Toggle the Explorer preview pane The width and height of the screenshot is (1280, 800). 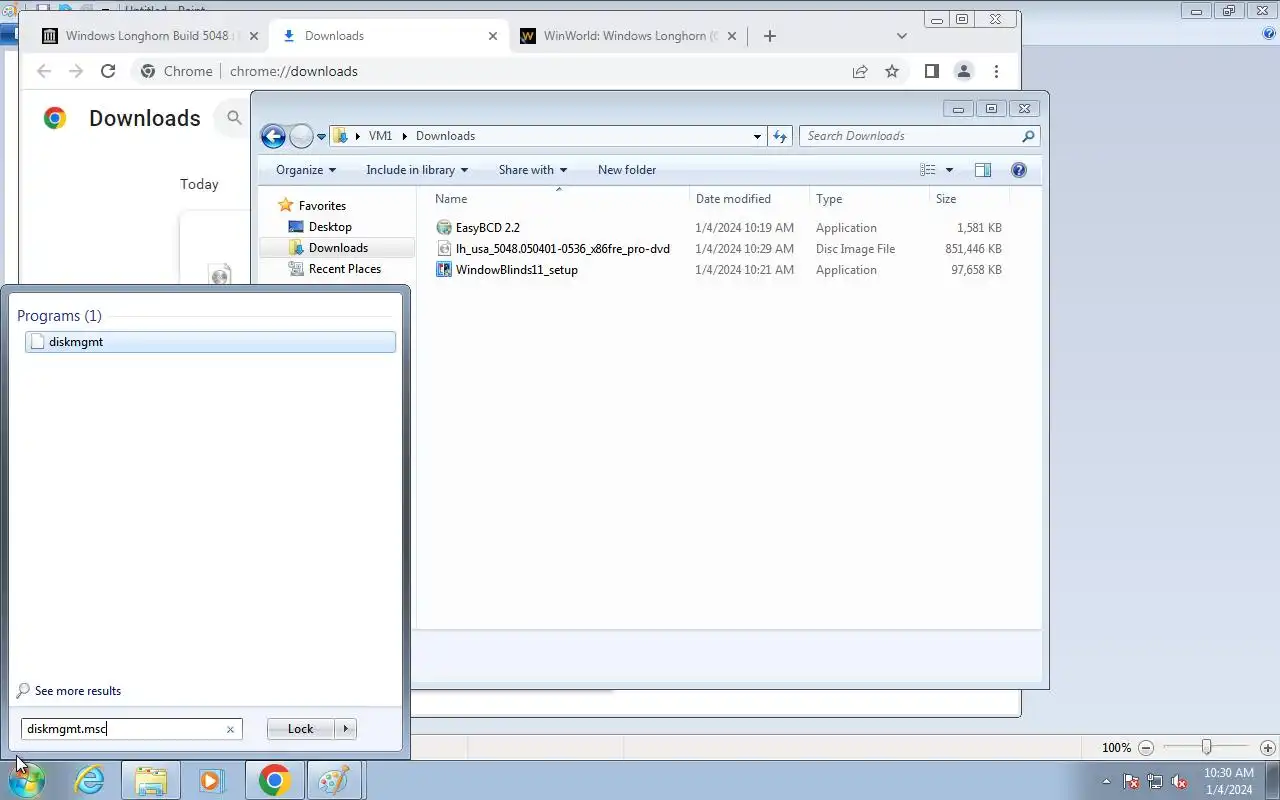(983, 170)
